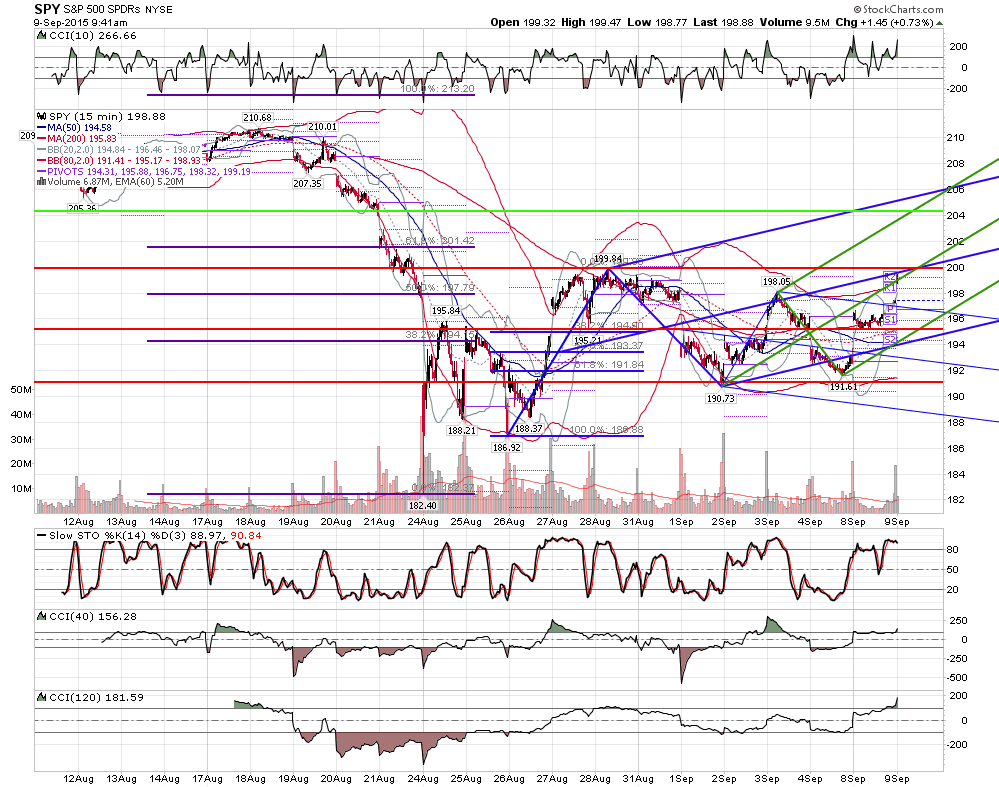
Task: Click the "191.61" price label
Action: (x=843, y=386)
